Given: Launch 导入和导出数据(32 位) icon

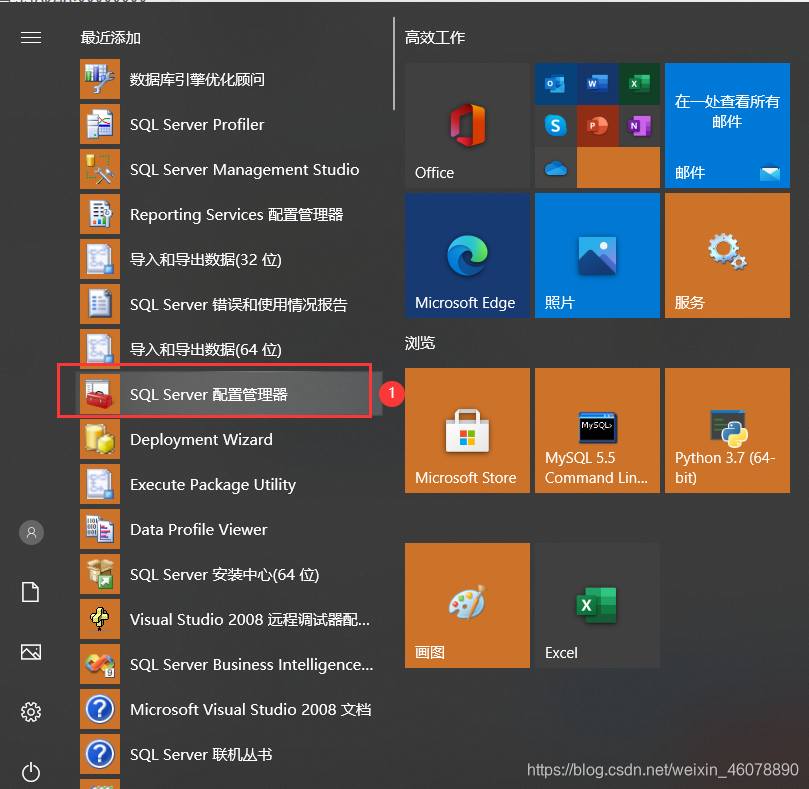Looking at the screenshot, I should pyautogui.click(x=100, y=259).
